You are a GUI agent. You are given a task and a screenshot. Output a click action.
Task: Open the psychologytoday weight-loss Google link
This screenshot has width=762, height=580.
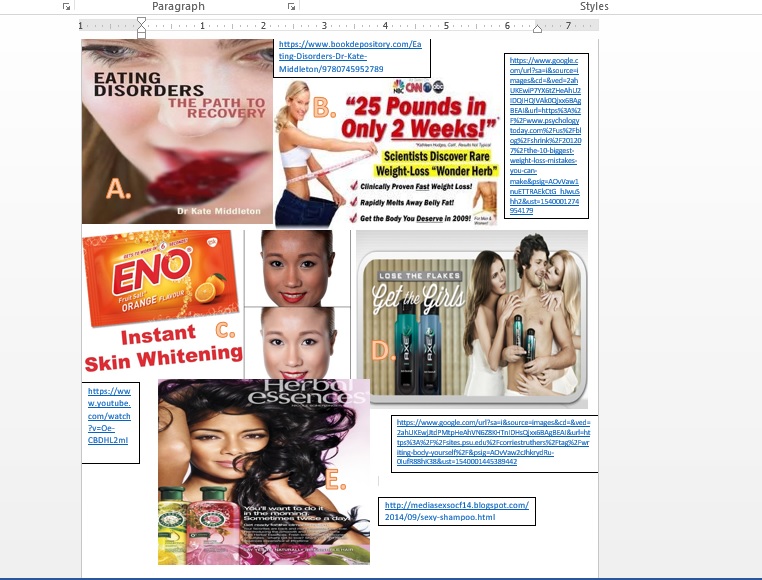point(545,135)
